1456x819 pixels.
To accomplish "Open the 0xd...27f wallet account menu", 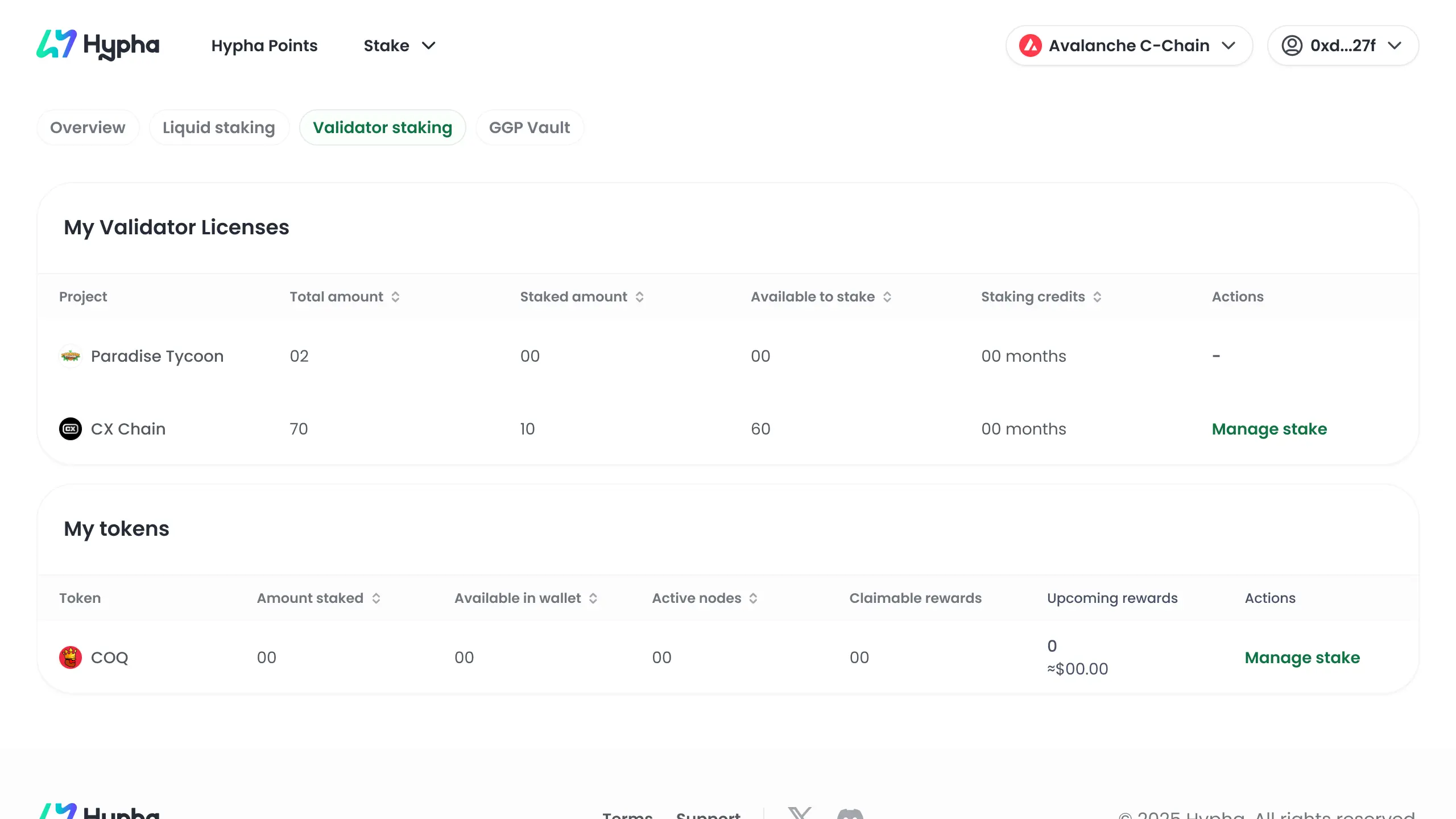I will [1343, 45].
